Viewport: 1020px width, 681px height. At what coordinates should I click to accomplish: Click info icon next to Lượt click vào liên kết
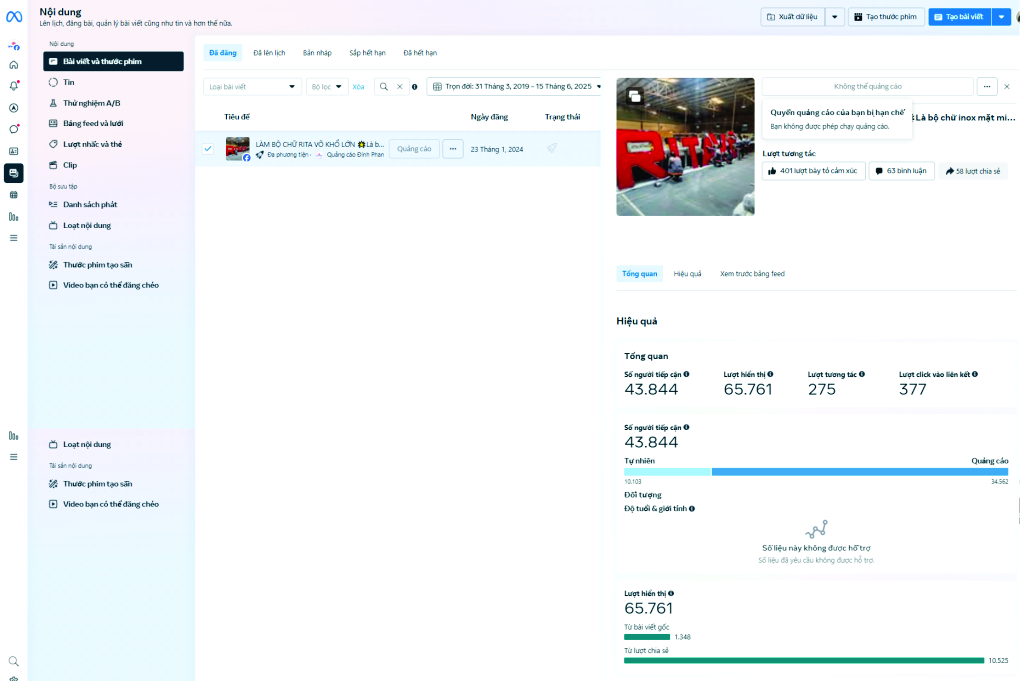pos(974,374)
